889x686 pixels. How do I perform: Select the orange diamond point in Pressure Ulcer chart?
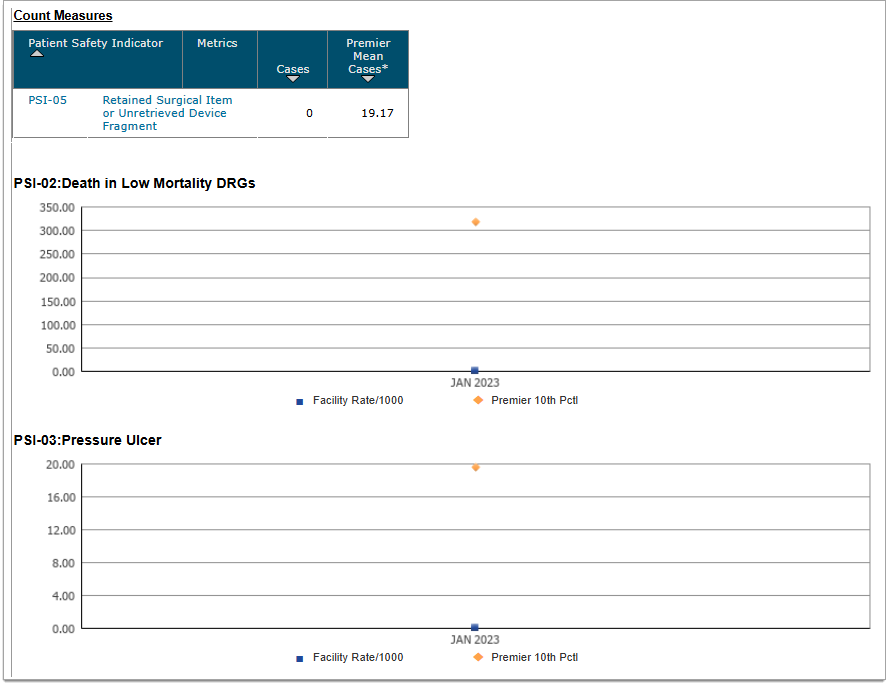tap(476, 467)
